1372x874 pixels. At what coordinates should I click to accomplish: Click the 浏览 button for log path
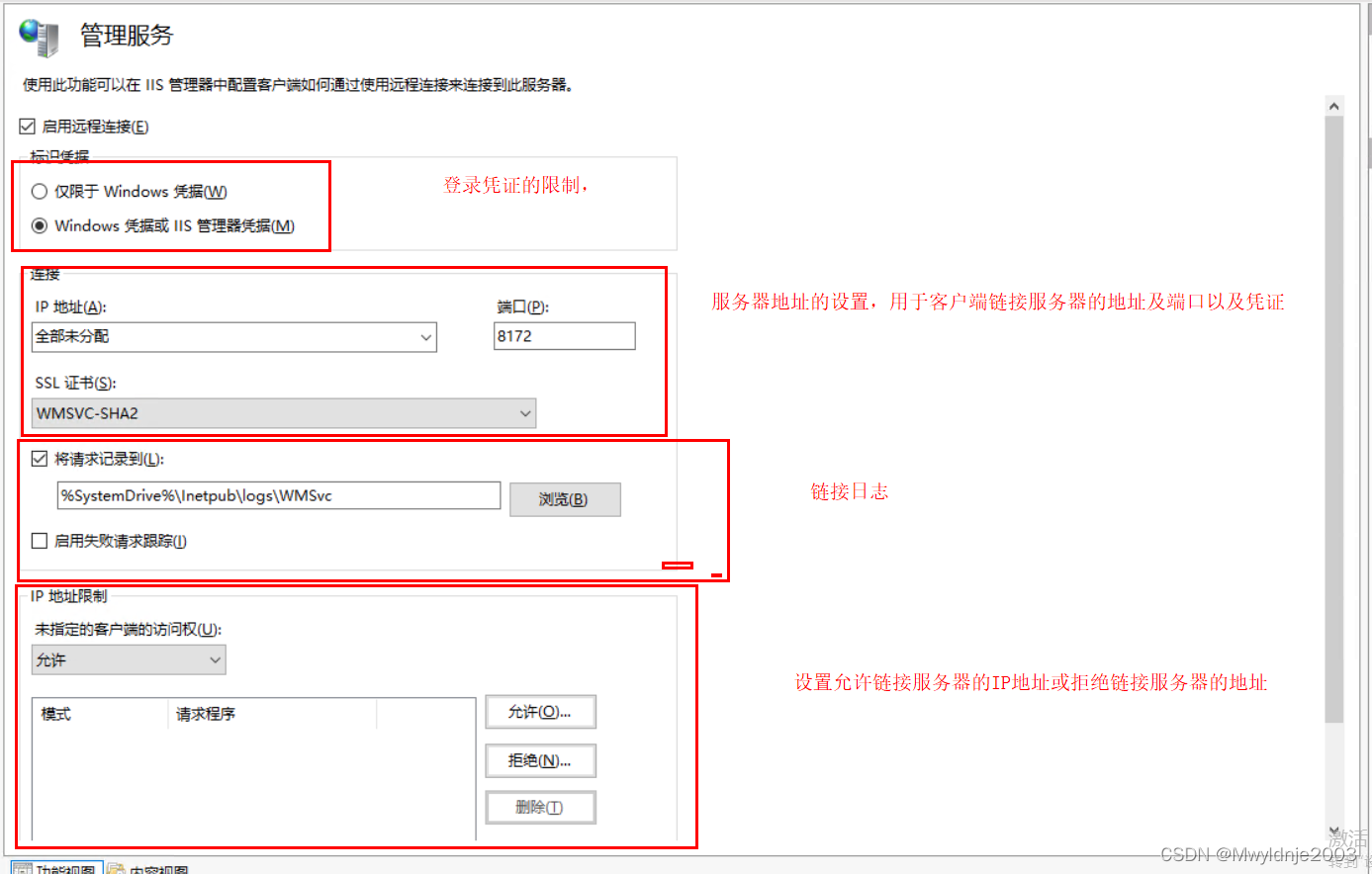pos(565,498)
